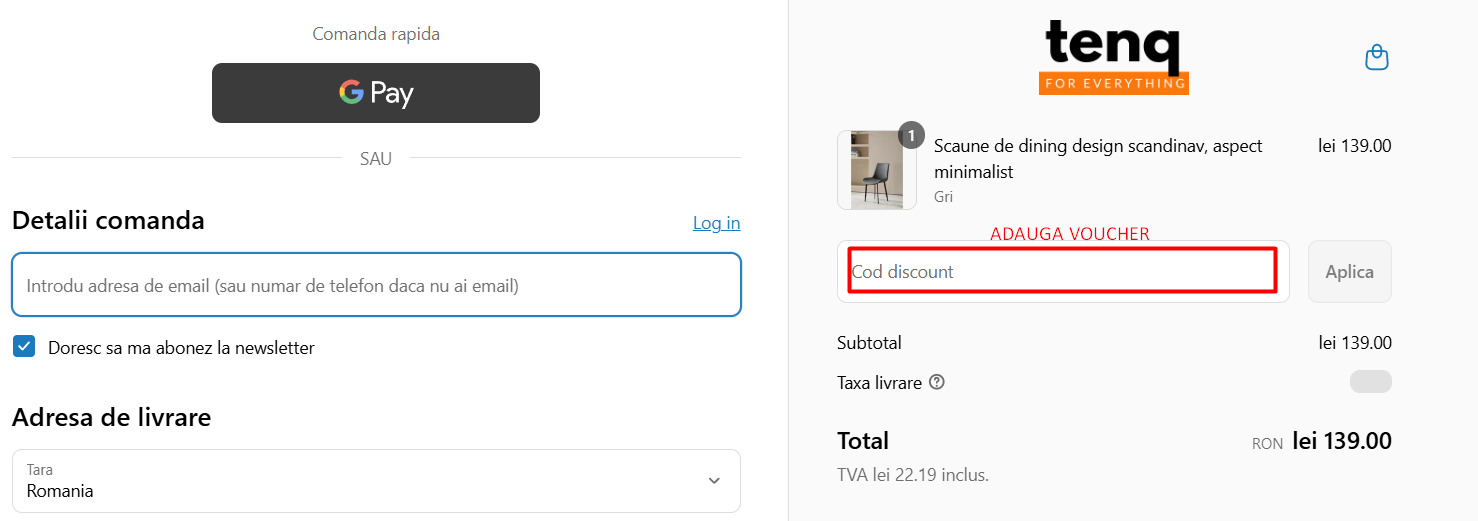Pay with the Google Pay button
Viewport: 1478px width, 521px height.
click(376, 93)
